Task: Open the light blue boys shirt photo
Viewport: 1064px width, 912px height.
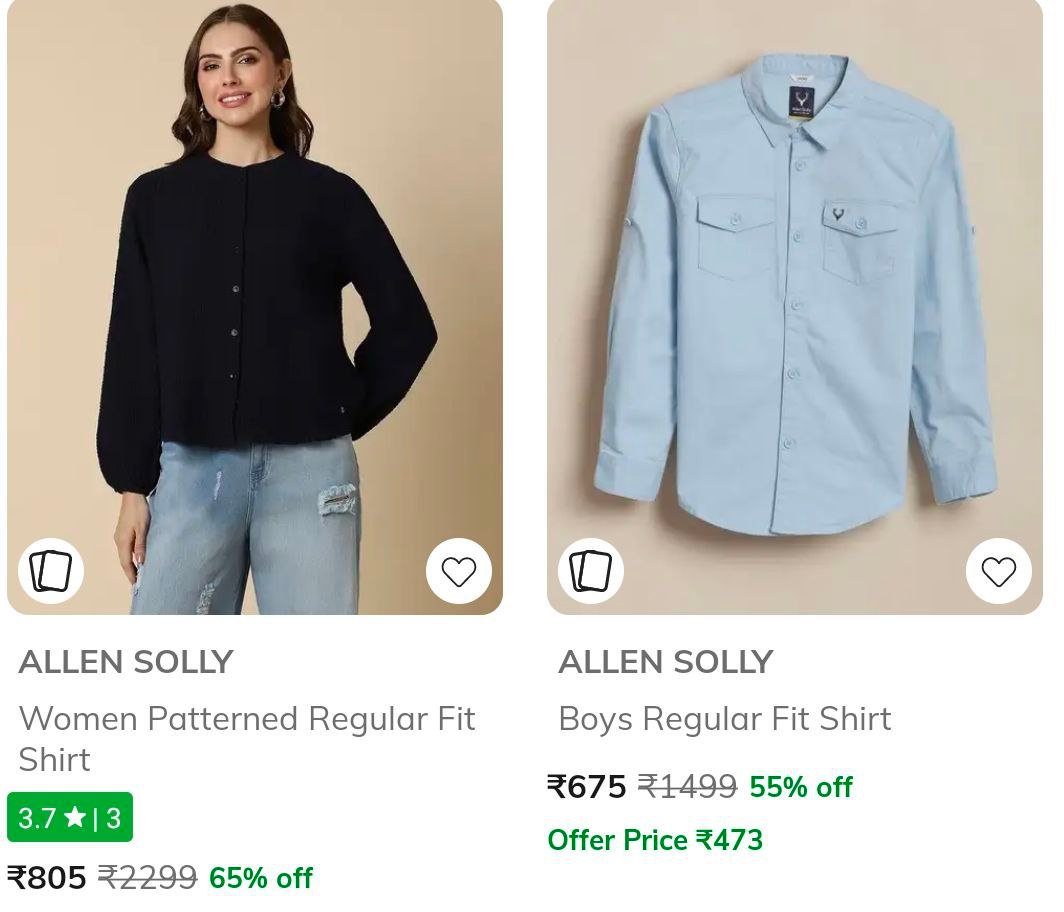Action: click(795, 300)
